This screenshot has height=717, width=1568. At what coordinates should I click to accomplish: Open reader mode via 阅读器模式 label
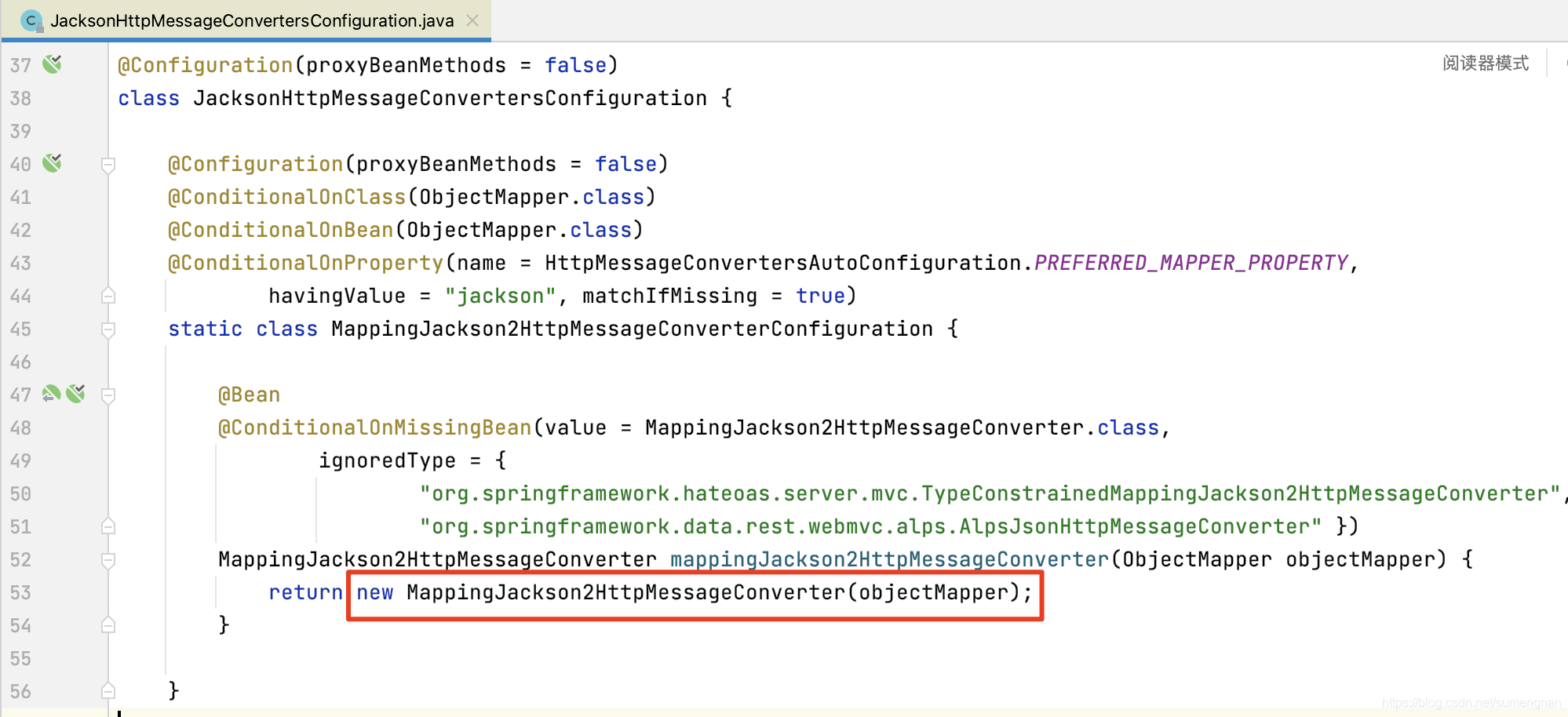(x=1486, y=63)
